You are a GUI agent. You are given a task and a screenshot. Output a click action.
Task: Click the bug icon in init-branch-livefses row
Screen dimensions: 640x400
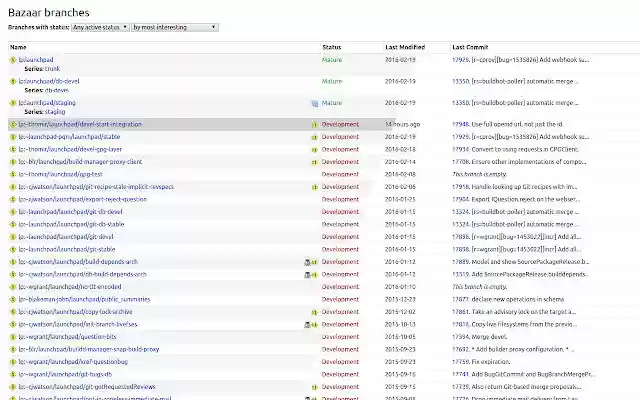tap(307, 325)
